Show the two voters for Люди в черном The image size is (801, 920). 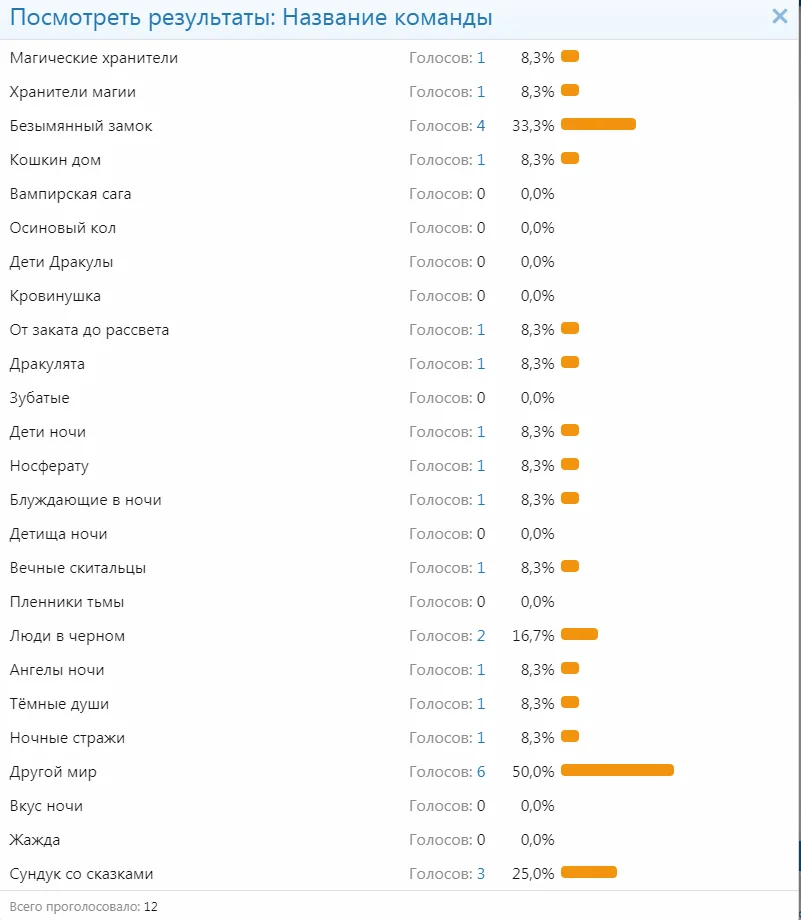click(x=481, y=636)
